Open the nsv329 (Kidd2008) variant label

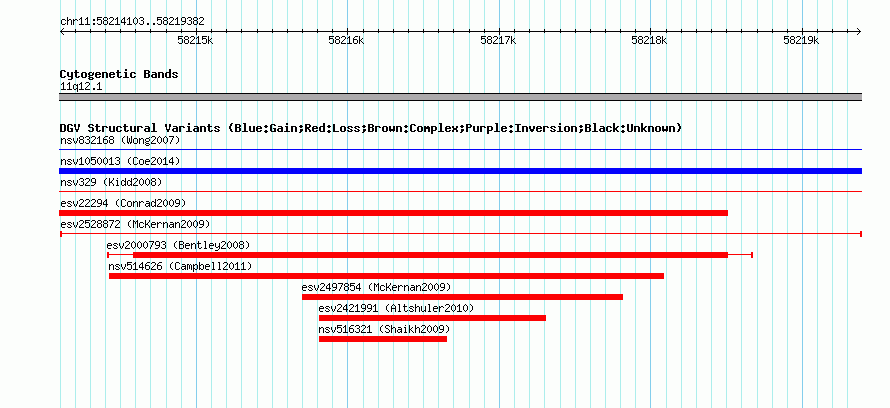(x=111, y=182)
